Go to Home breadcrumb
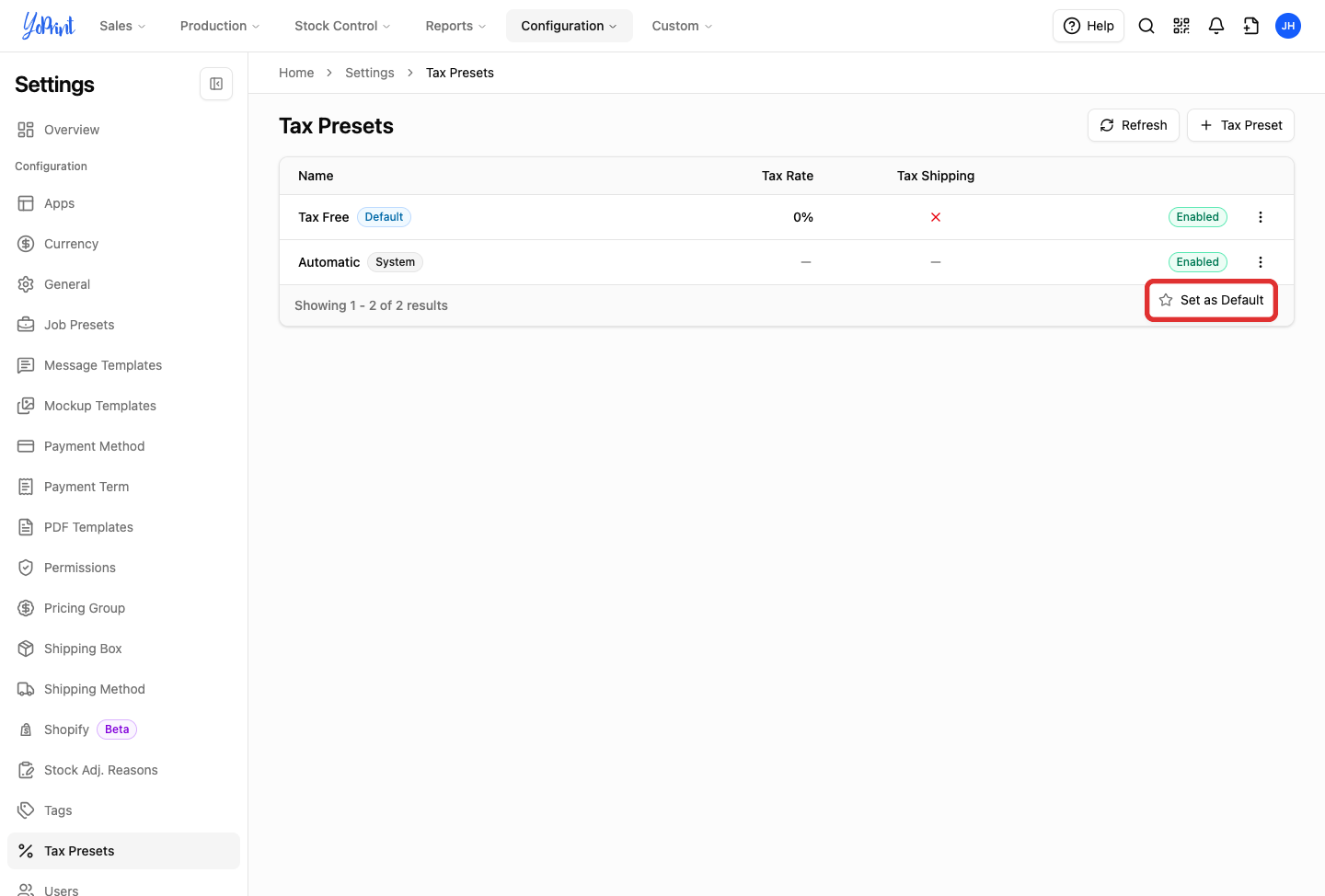This screenshot has width=1325, height=896. click(296, 73)
